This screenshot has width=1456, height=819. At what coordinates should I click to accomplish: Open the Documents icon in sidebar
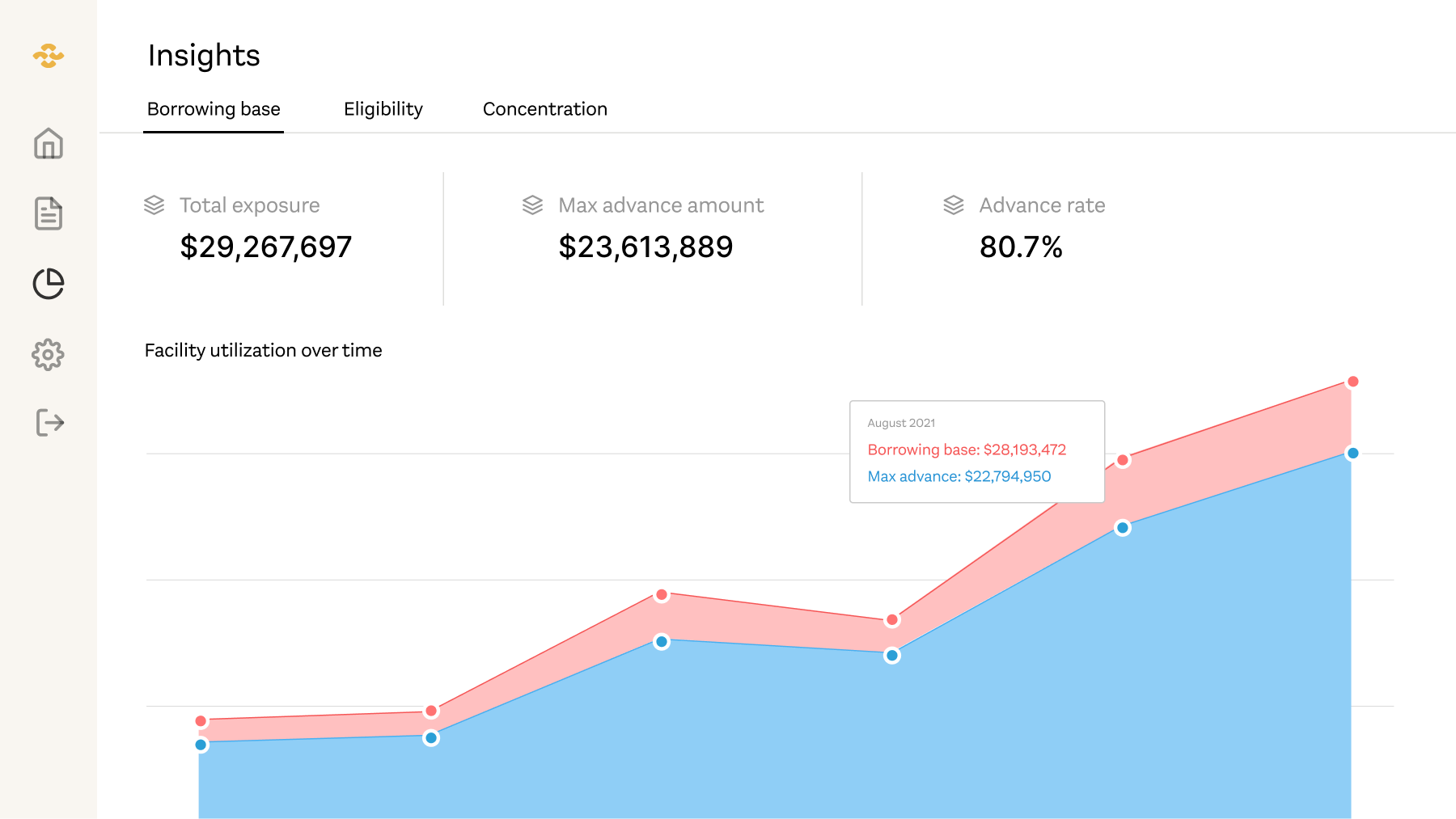(49, 213)
